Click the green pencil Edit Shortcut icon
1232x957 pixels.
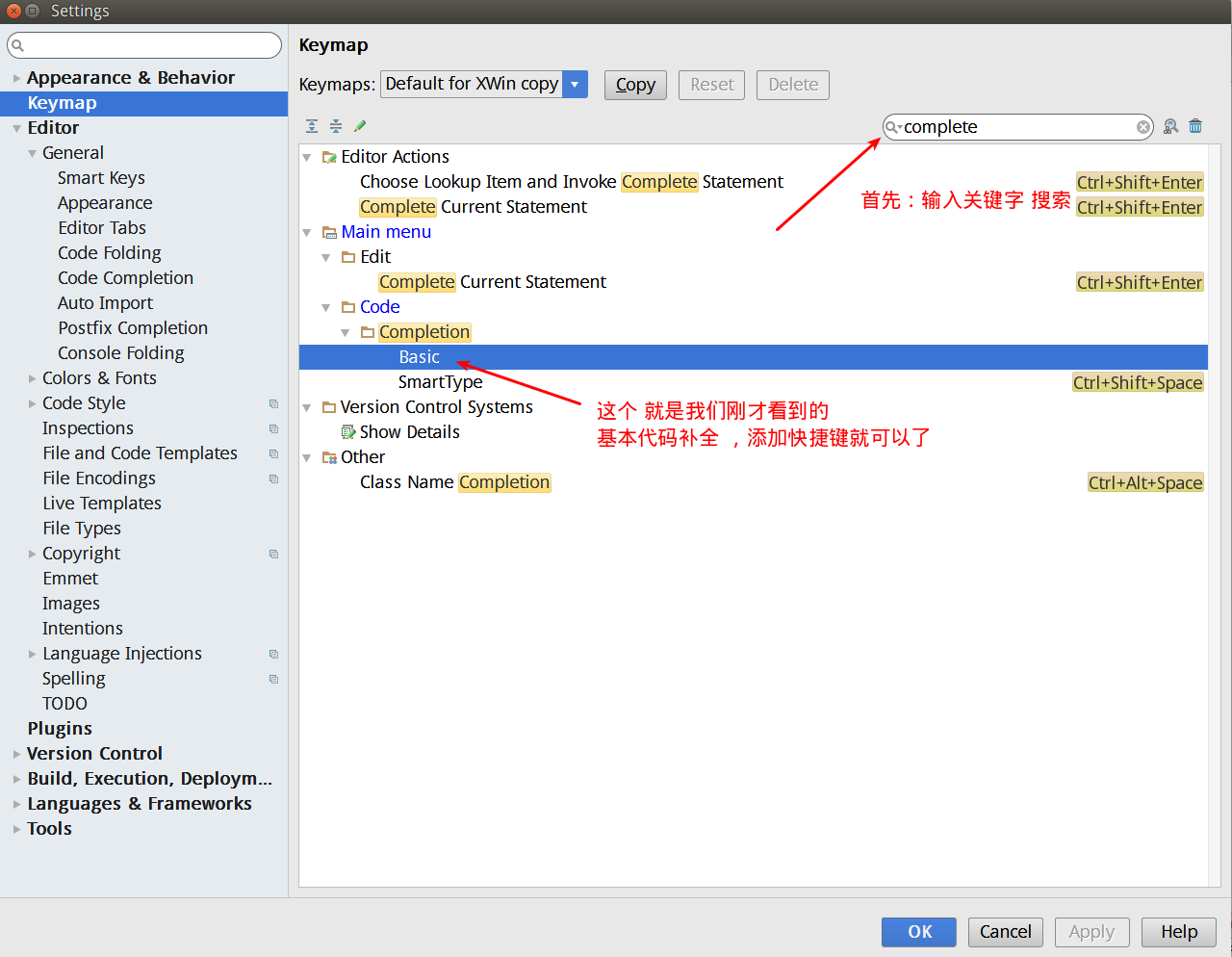click(360, 126)
